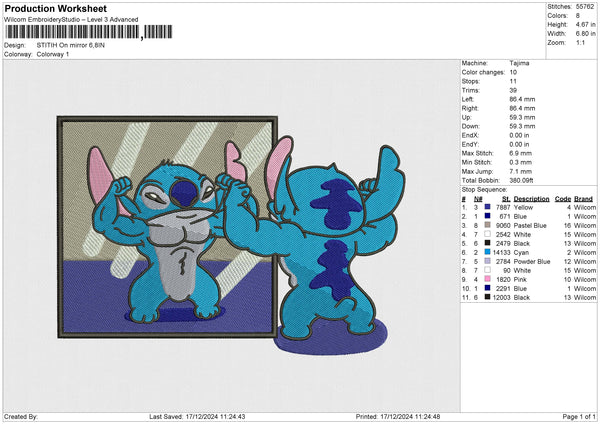Select the 'Pink' description text

point(520,279)
